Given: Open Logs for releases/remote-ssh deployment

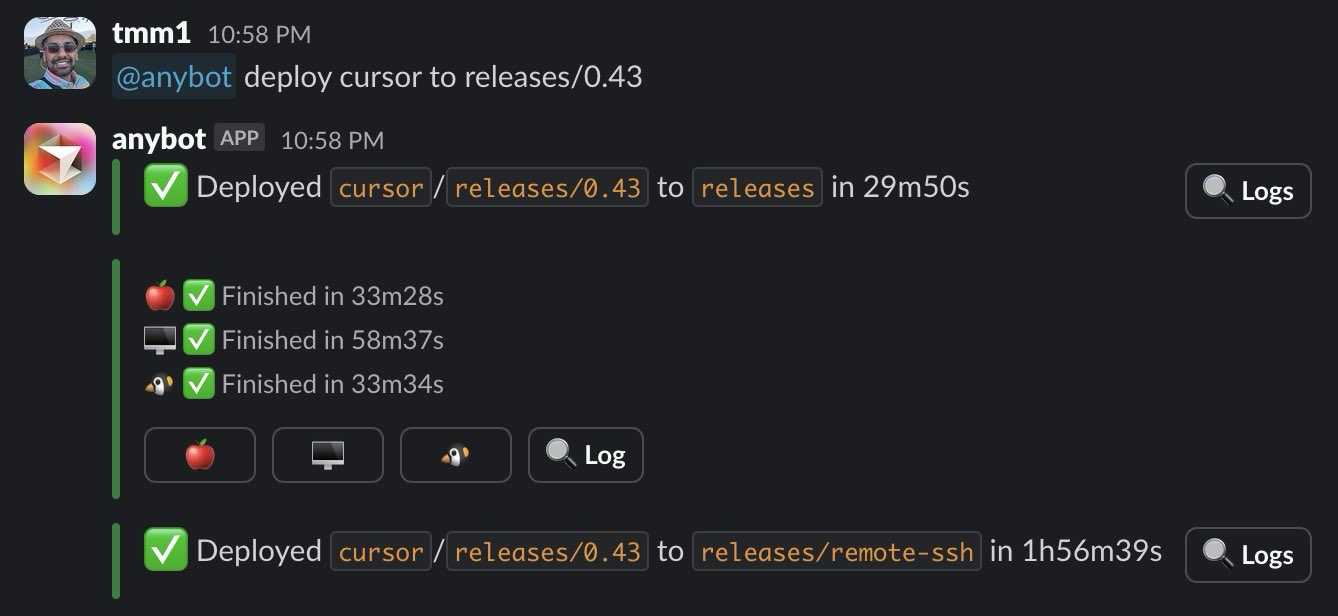Looking at the screenshot, I should 1248,555.
